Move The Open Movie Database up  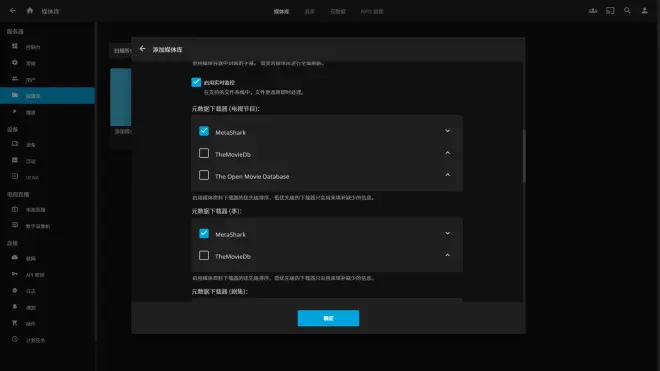point(447,175)
